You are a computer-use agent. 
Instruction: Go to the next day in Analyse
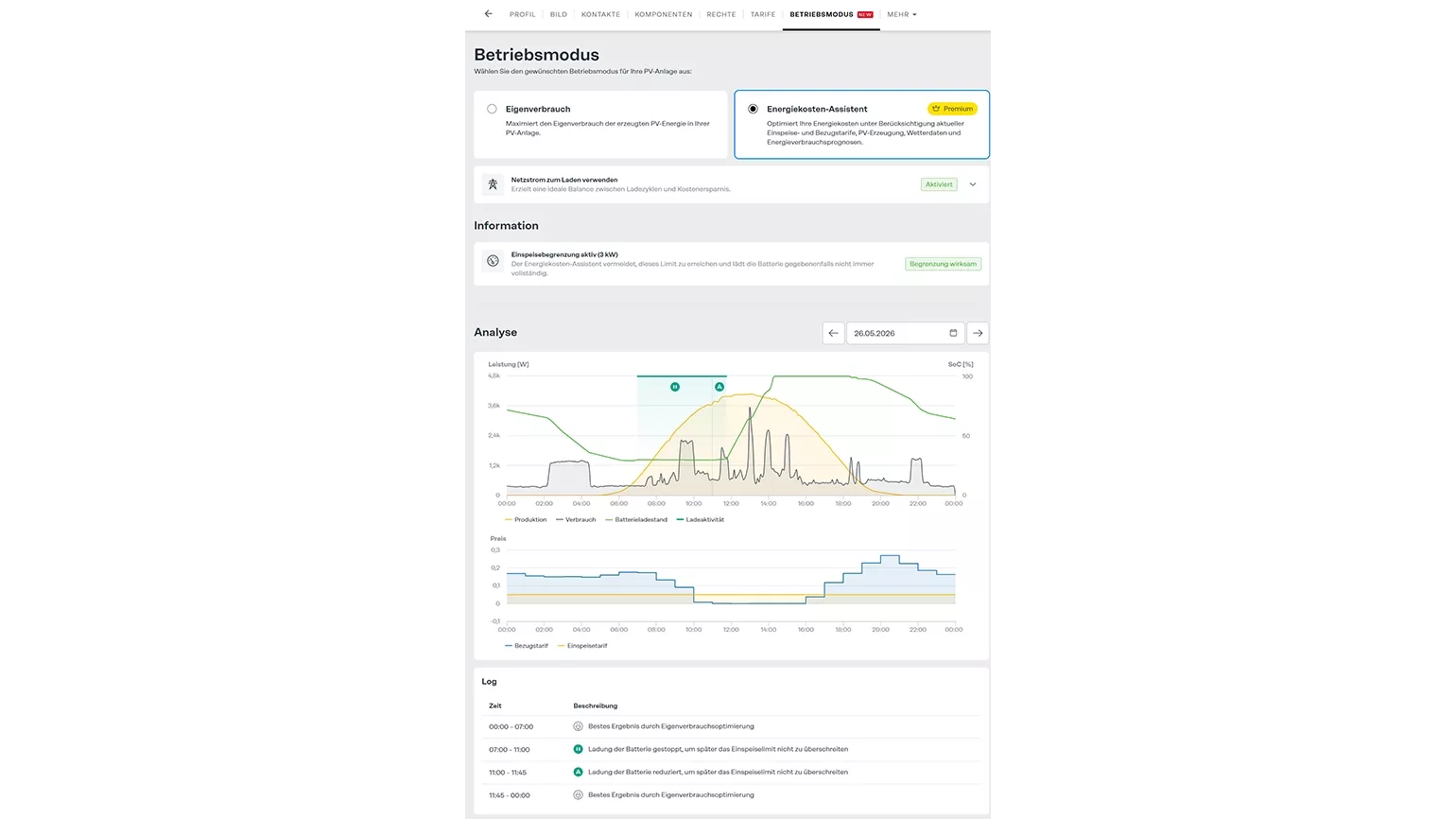point(978,333)
